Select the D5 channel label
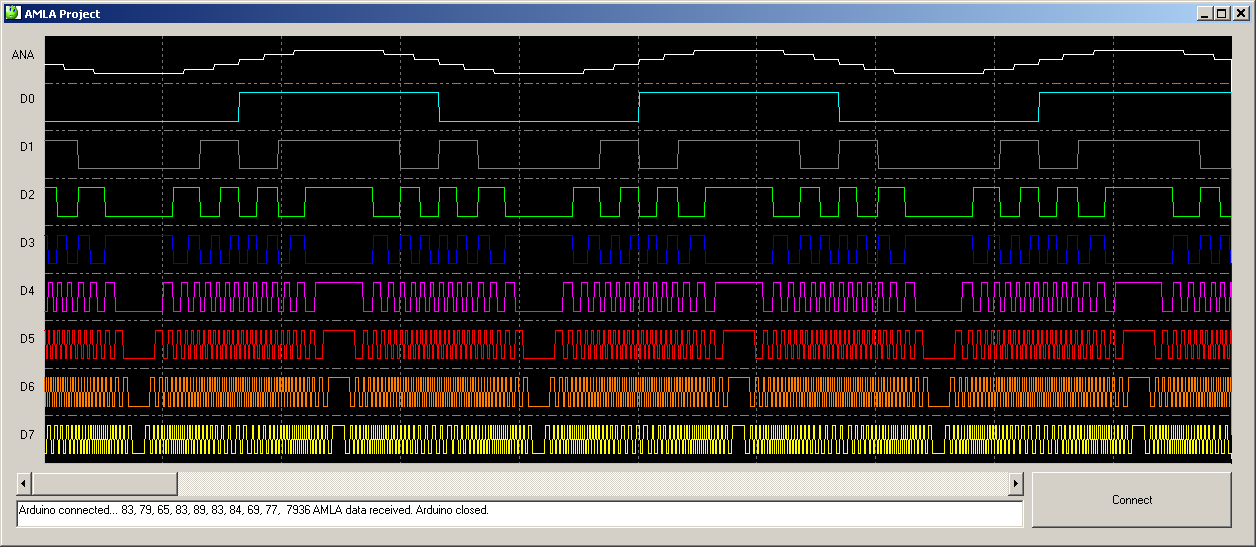The height and width of the screenshot is (547, 1256). pos(27,339)
